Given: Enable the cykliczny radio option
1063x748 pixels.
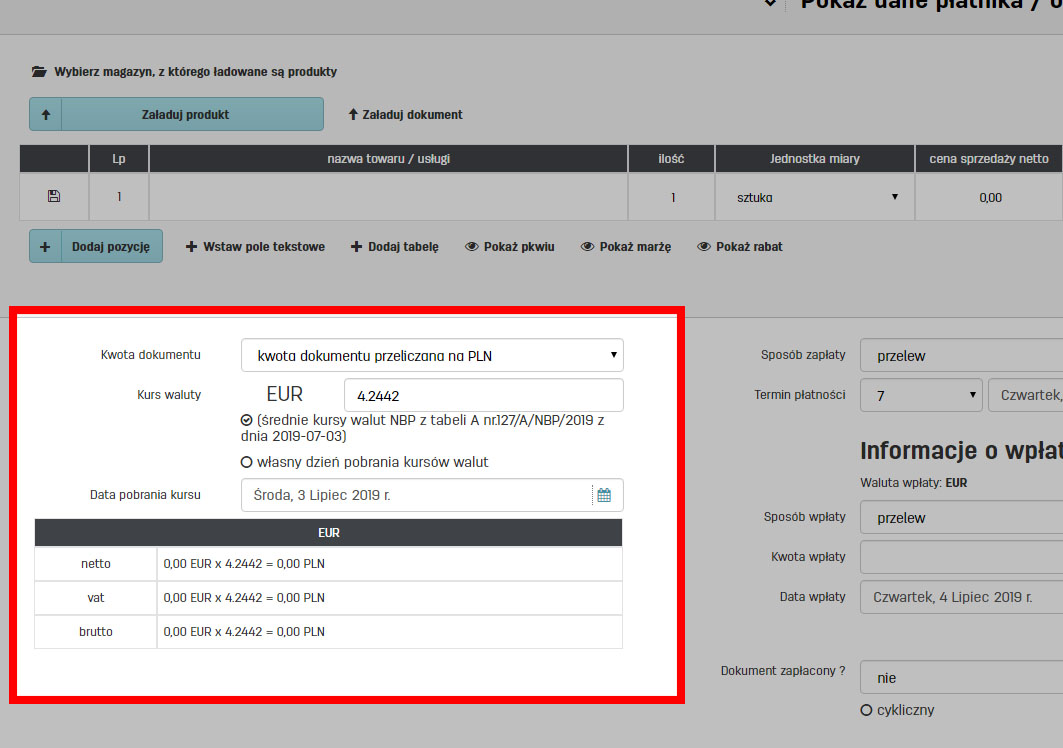Looking at the screenshot, I should click(x=866, y=710).
